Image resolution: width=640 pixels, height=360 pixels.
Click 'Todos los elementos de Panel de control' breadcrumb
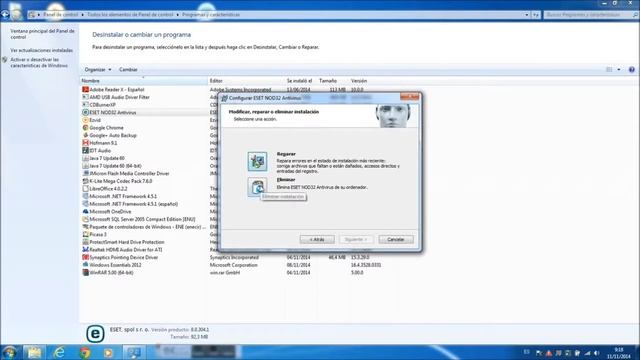pos(130,15)
